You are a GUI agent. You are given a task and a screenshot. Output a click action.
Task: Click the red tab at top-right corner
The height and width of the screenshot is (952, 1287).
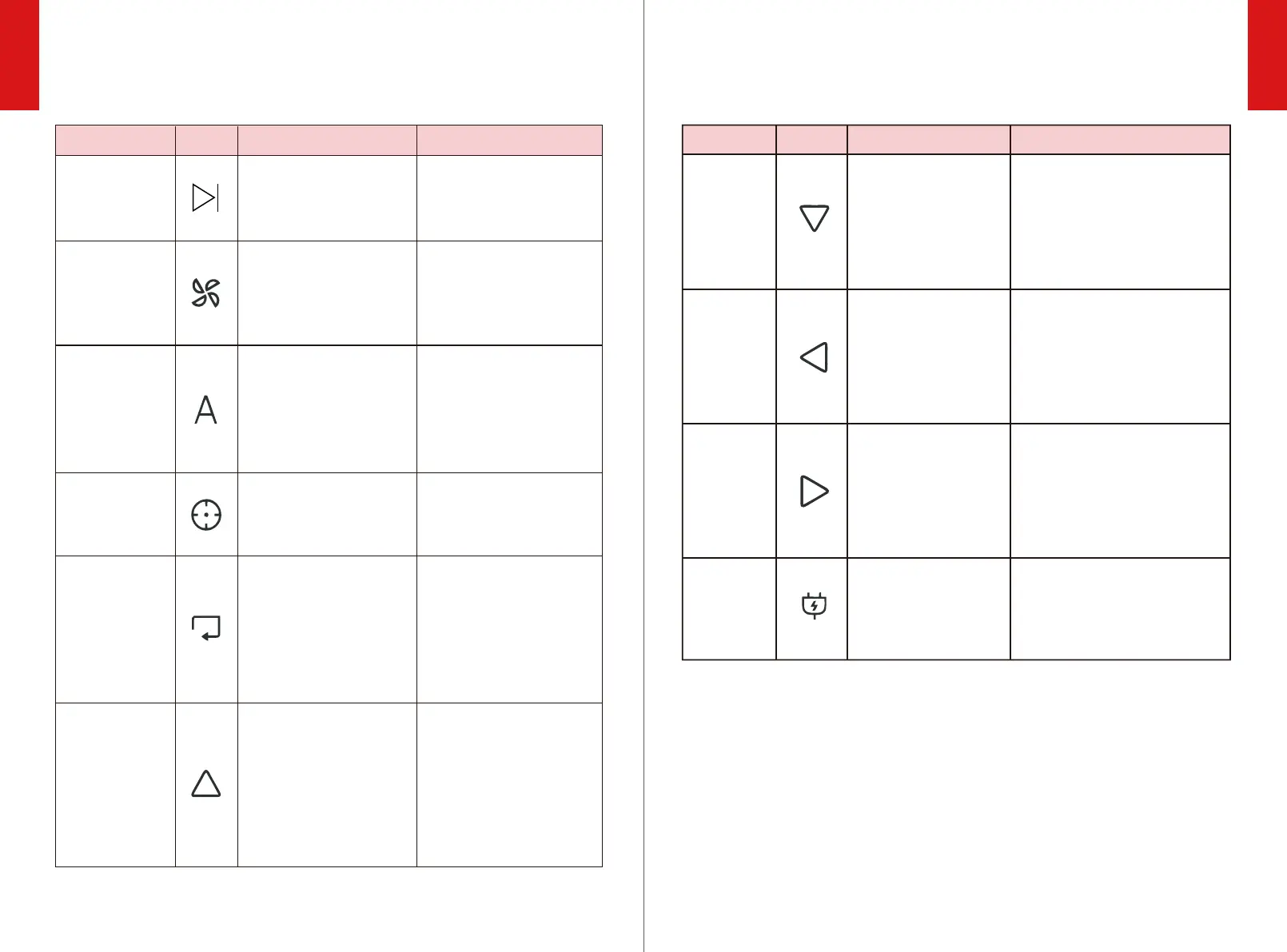point(1267,54)
